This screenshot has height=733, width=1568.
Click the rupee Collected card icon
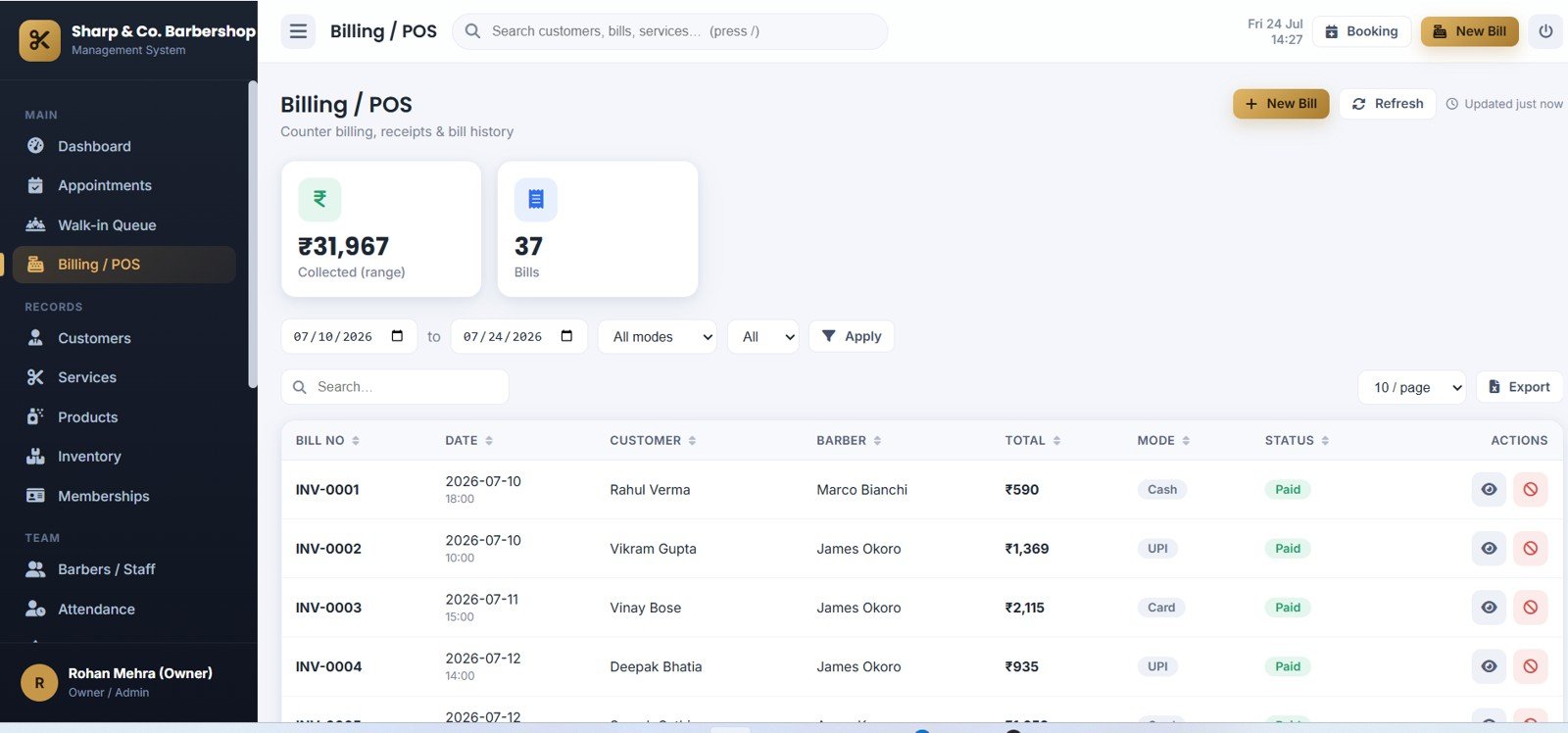pos(319,199)
